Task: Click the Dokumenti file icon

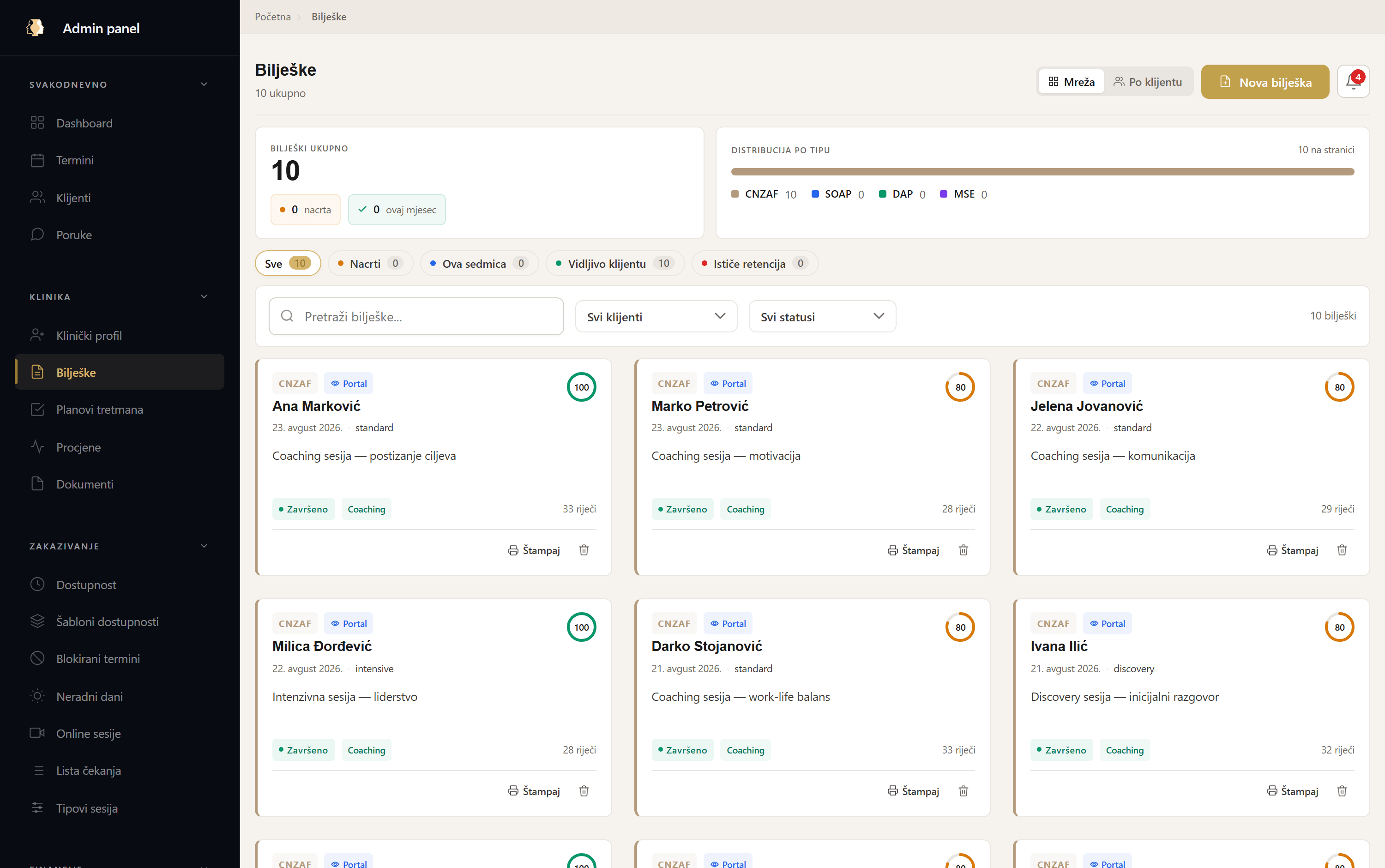Action: coord(37,484)
